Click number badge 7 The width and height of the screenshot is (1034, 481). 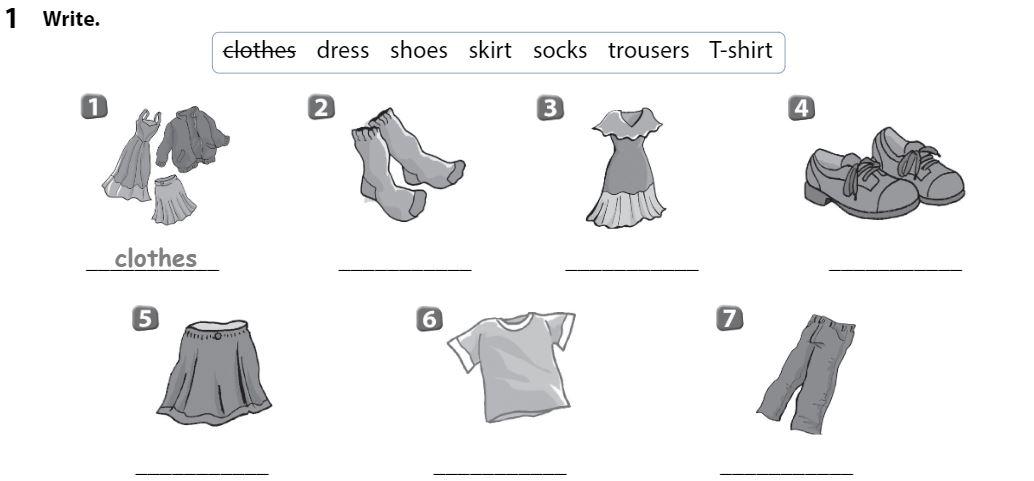pyautogui.click(x=729, y=318)
